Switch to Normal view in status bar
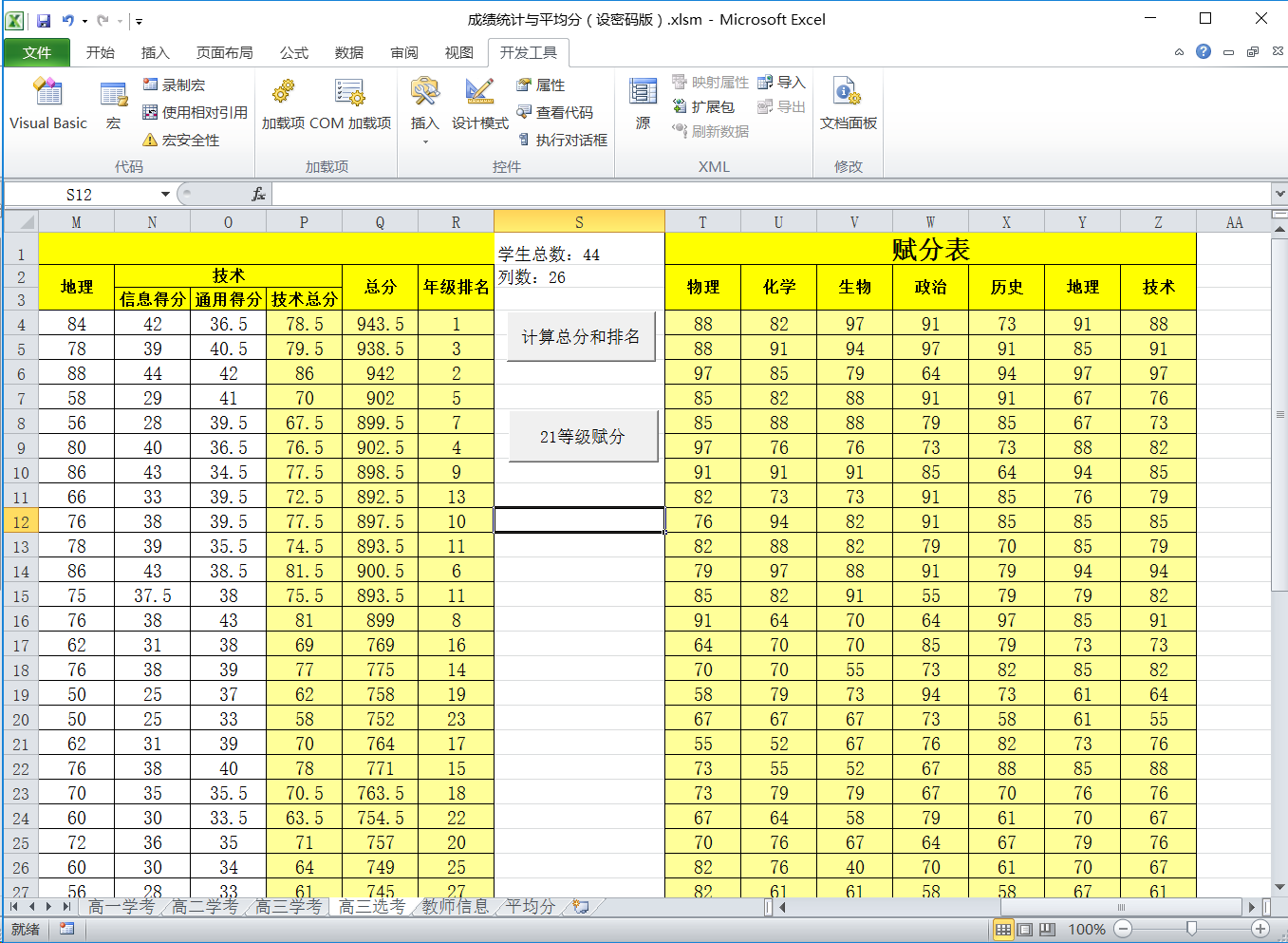 pyautogui.click(x=1002, y=929)
